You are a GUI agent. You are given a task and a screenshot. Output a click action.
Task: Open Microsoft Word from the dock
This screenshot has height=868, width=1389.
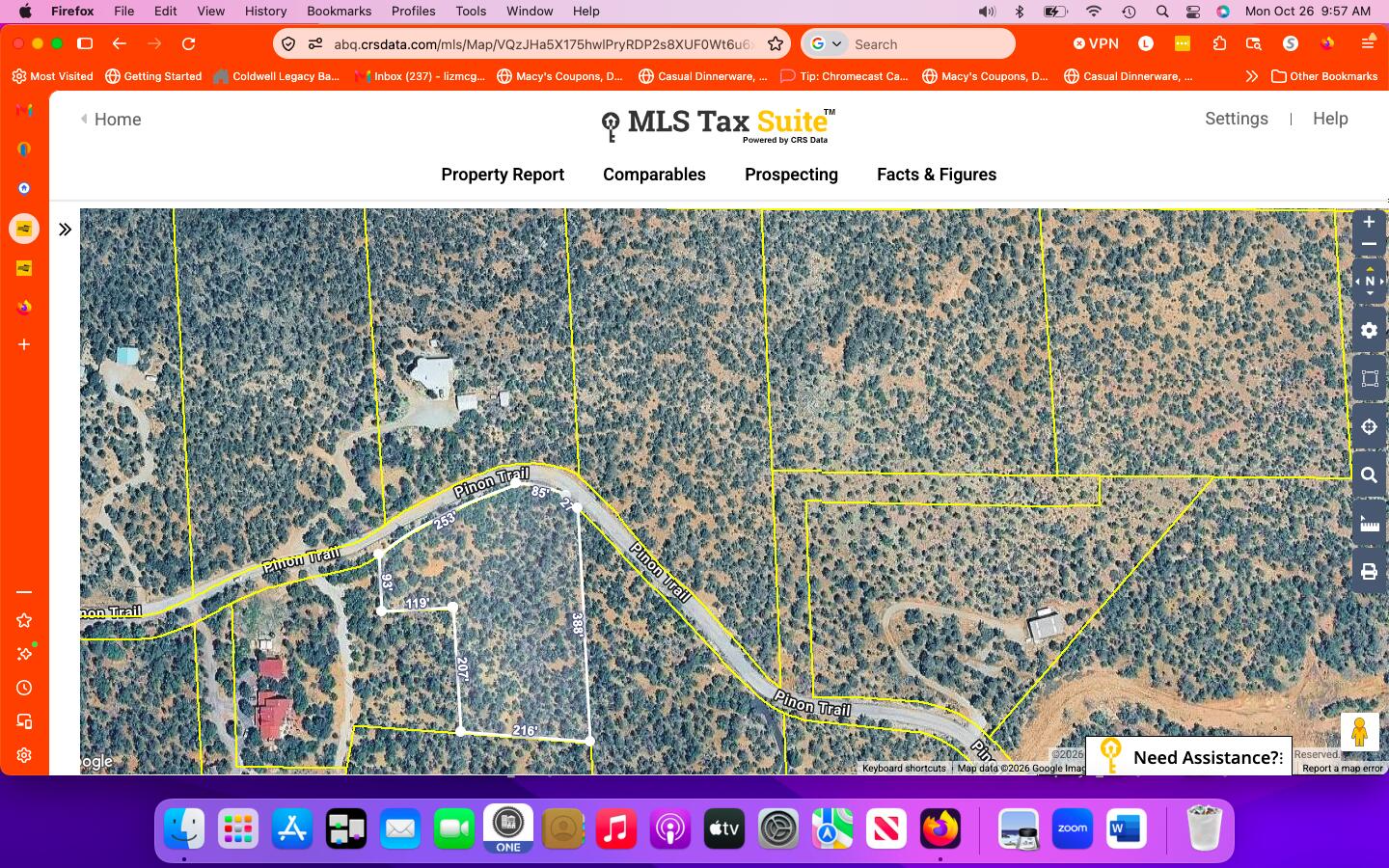coord(1126,829)
